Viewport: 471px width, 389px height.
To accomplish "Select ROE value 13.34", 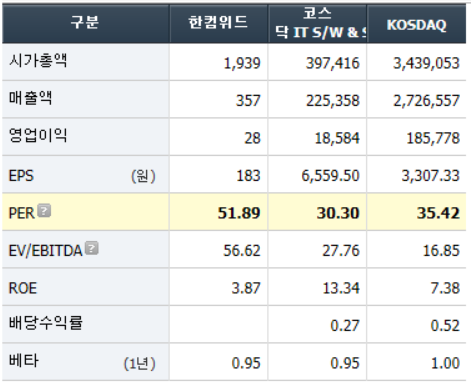I will tap(341, 288).
